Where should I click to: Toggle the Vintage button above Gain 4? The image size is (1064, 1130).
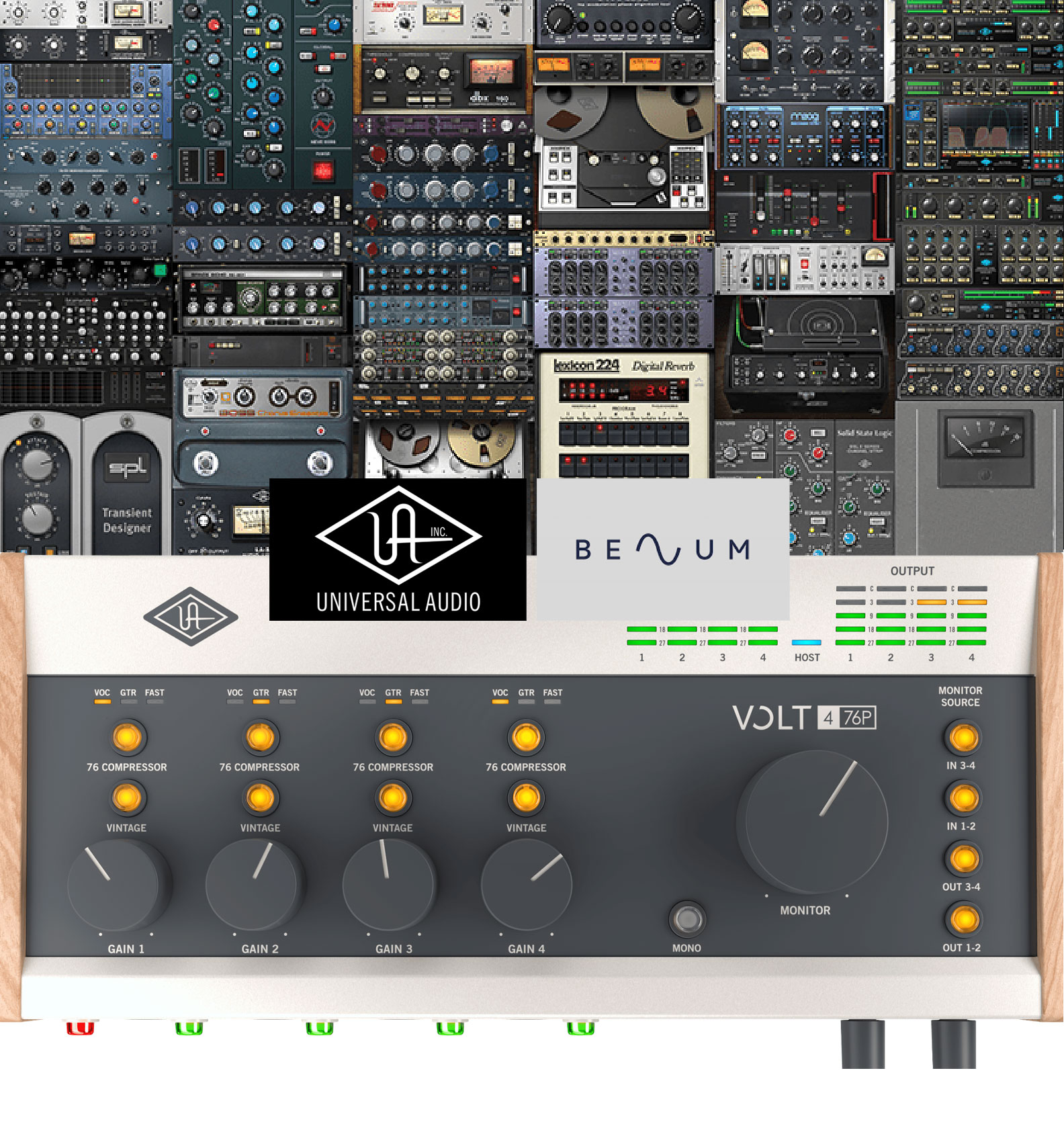coord(526,798)
